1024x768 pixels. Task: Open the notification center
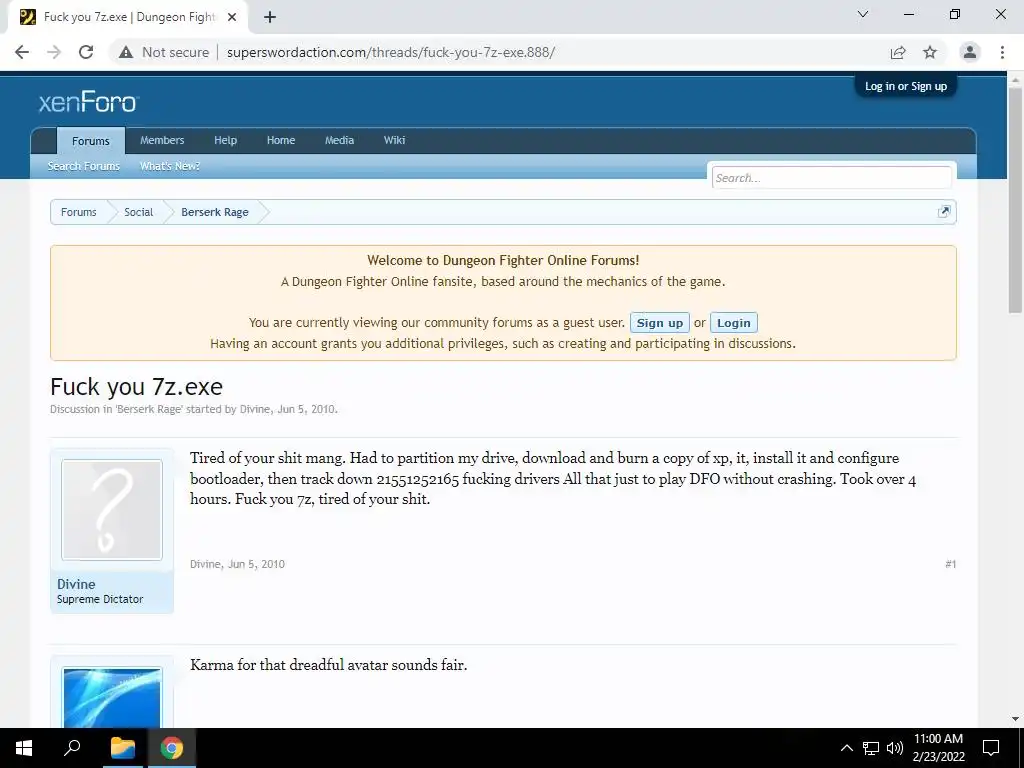click(x=991, y=748)
